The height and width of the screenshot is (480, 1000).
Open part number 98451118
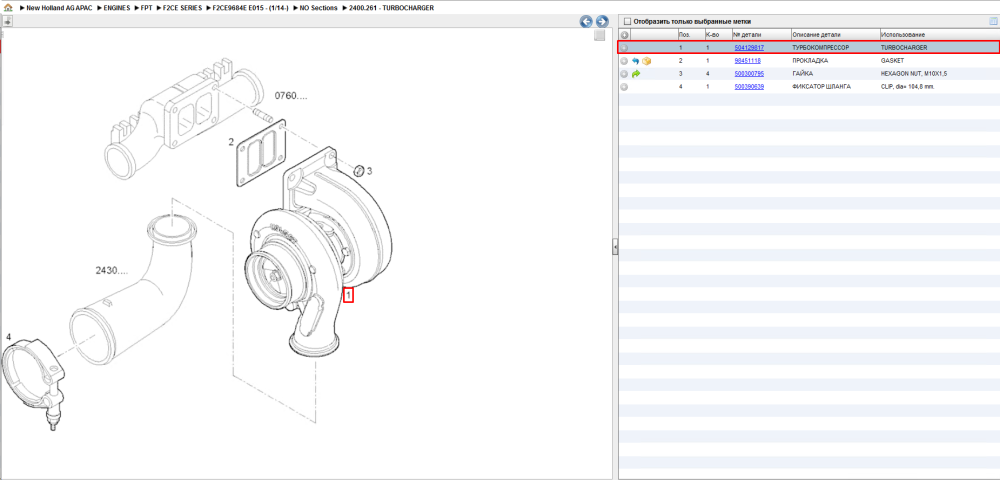coord(747,61)
